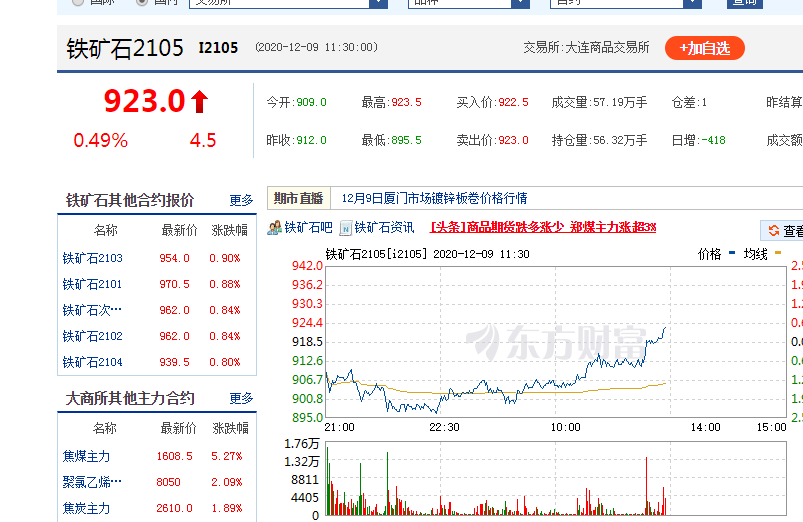Click the blue 价格 legend marker

[x=732, y=253]
